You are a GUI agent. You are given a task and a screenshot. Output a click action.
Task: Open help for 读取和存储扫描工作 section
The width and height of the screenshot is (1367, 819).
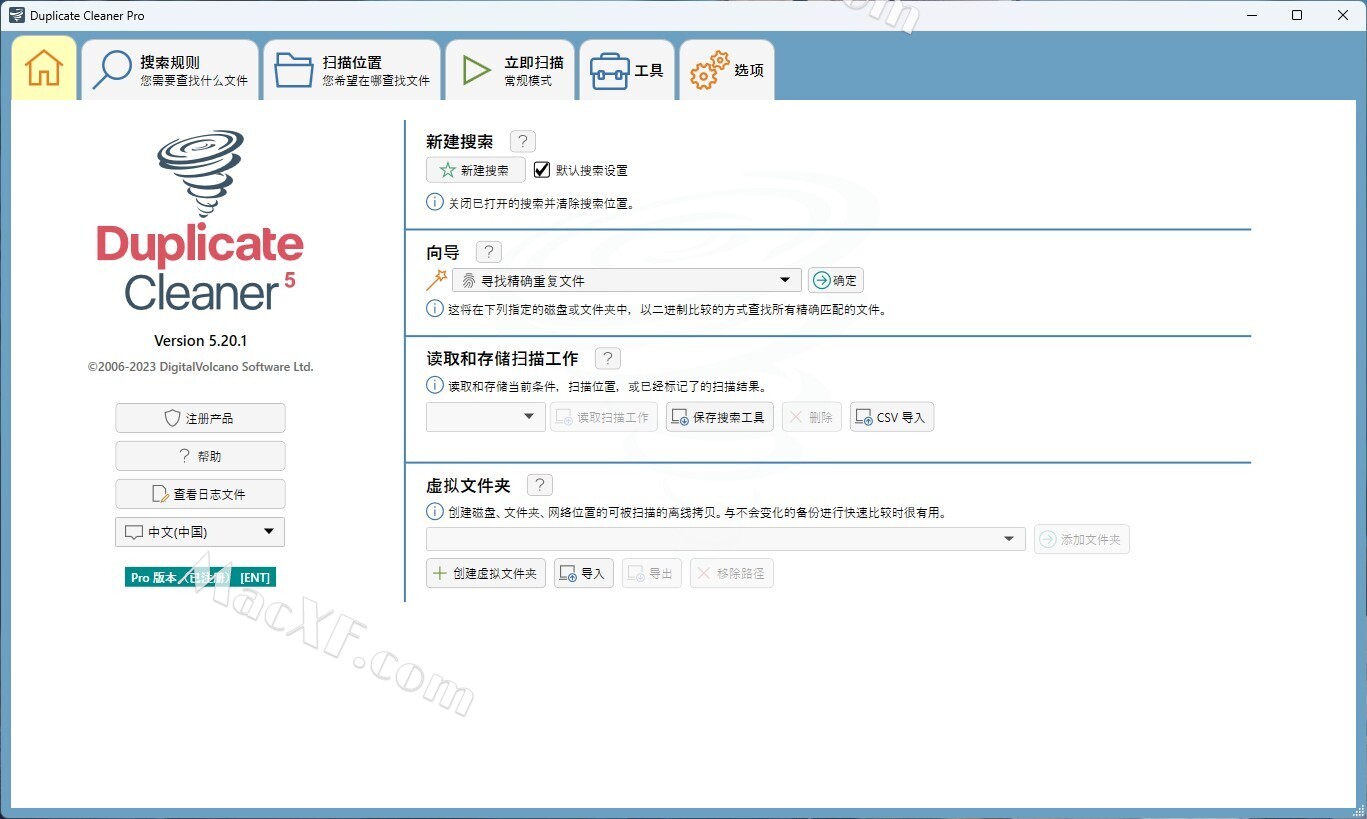tap(608, 358)
